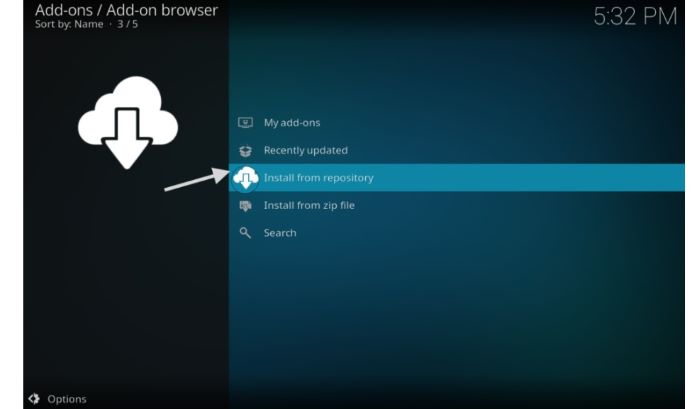Click the Recently updated open-box icon

pyautogui.click(x=245, y=150)
